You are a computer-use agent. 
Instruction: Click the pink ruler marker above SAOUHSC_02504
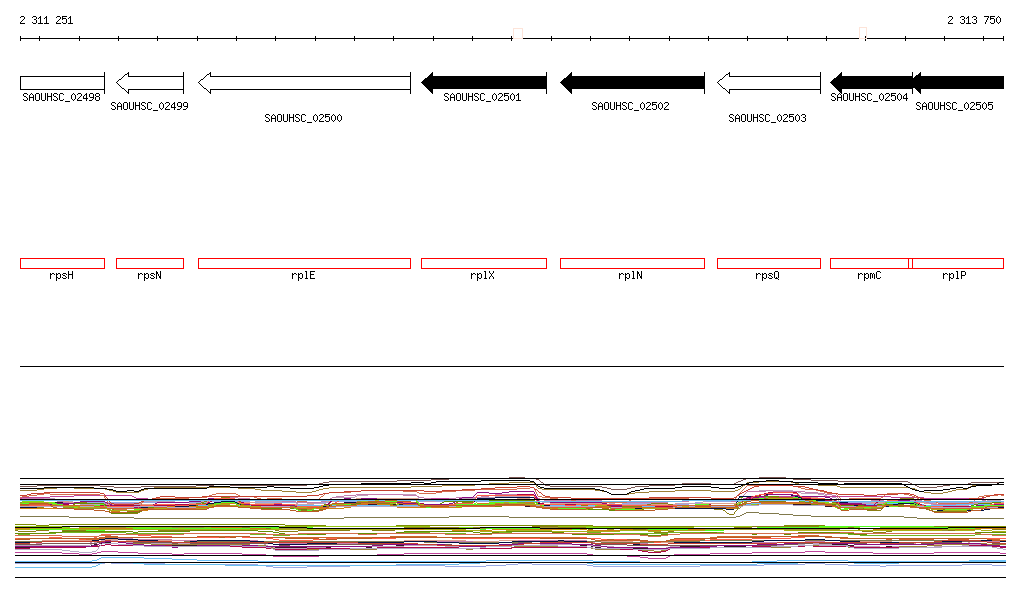click(863, 33)
